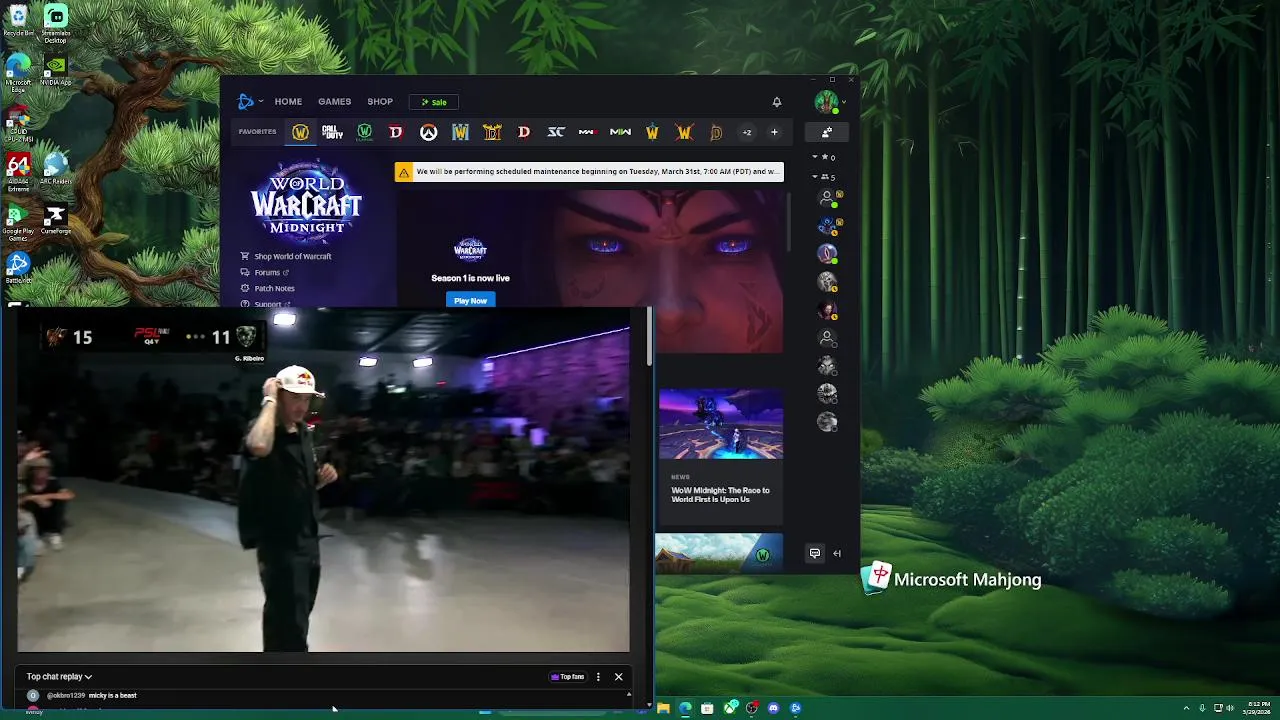Open NVIDIA App desktop shortcut
This screenshot has height=720, width=1280.
coord(56,70)
